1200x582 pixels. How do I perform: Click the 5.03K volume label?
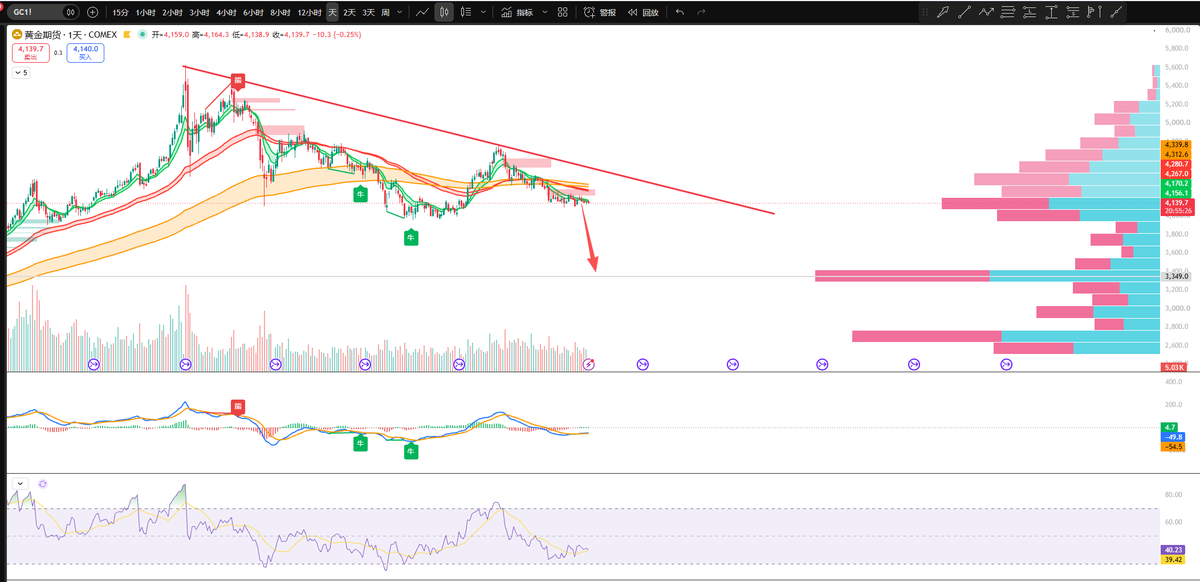point(1174,368)
